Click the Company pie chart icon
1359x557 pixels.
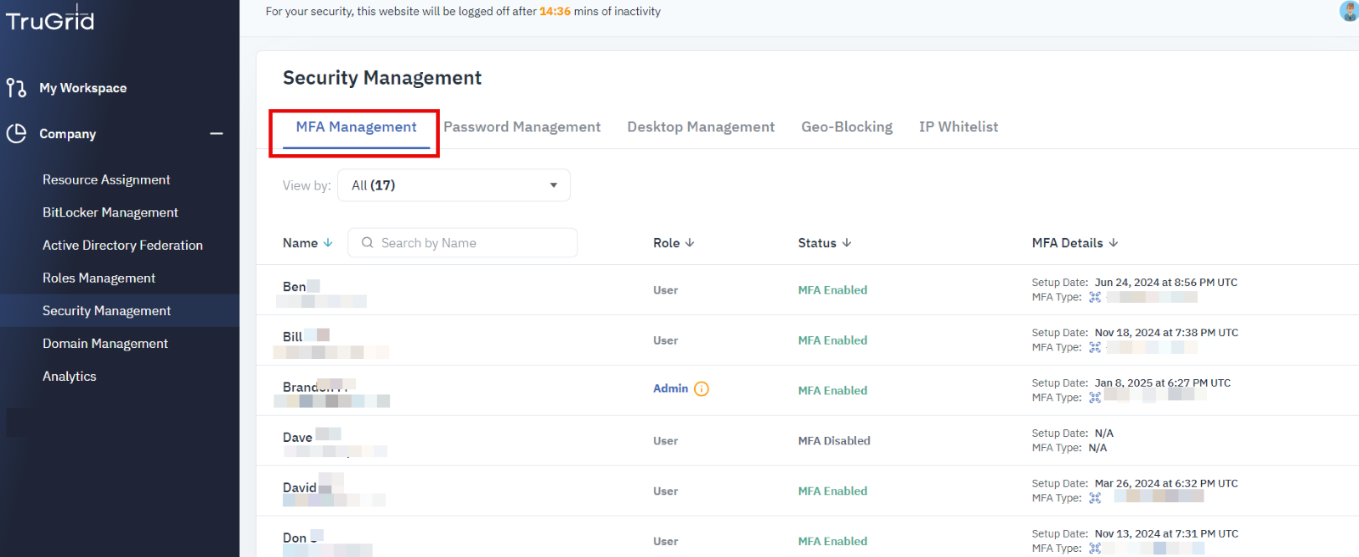click(x=16, y=134)
